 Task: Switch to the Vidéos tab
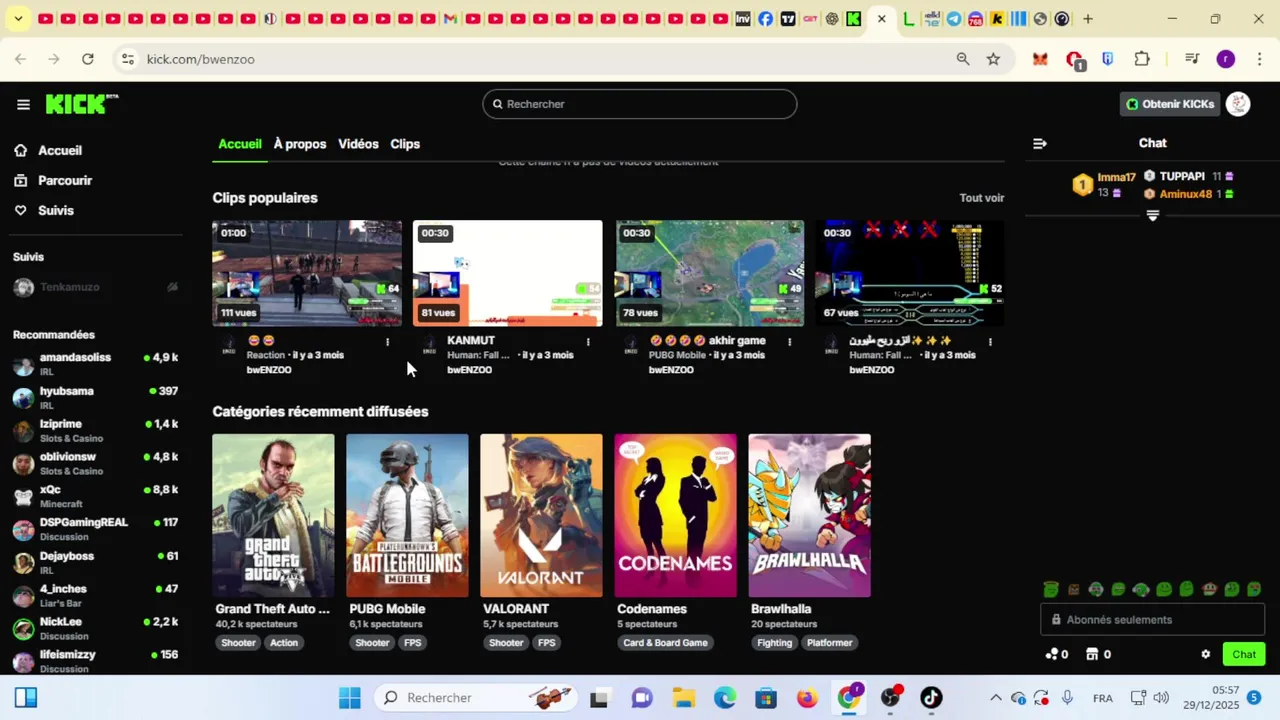pos(358,144)
